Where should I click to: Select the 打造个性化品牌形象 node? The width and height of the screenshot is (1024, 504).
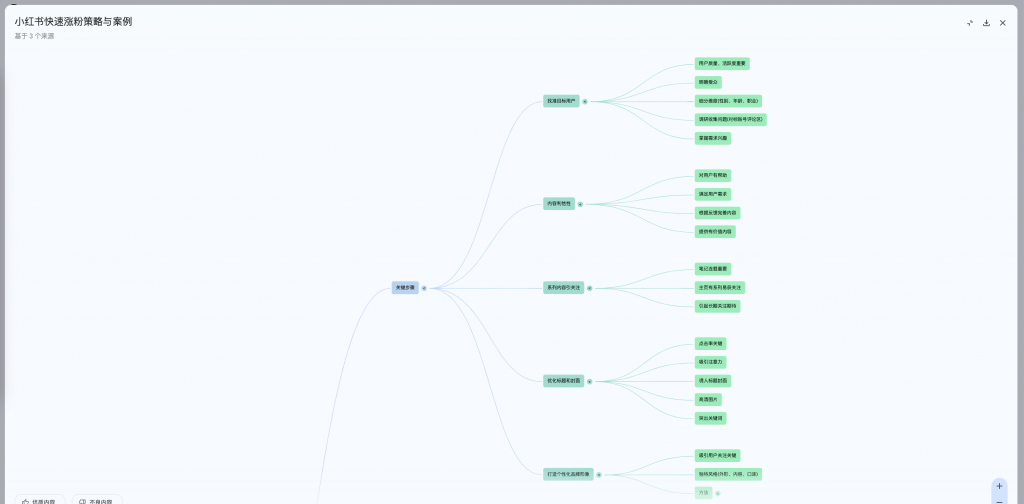(568, 475)
